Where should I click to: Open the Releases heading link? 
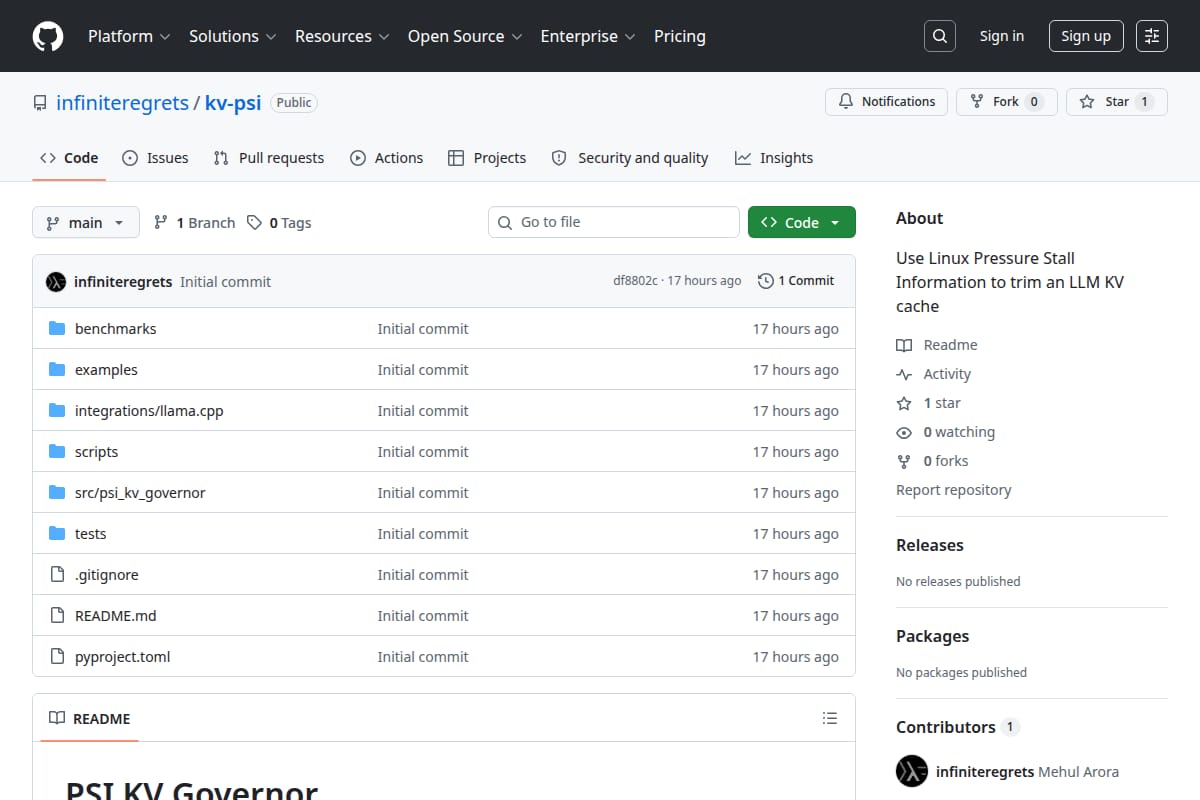coord(930,545)
